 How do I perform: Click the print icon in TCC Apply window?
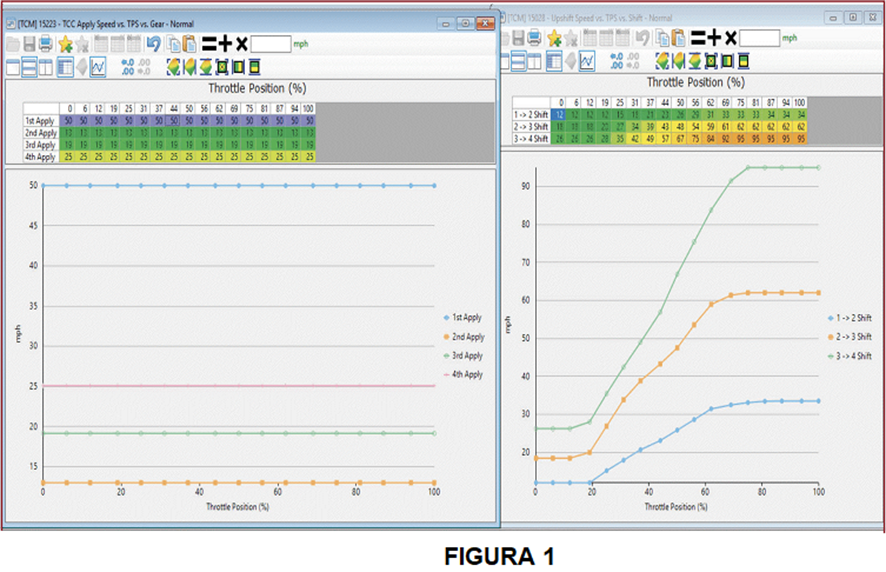point(46,43)
